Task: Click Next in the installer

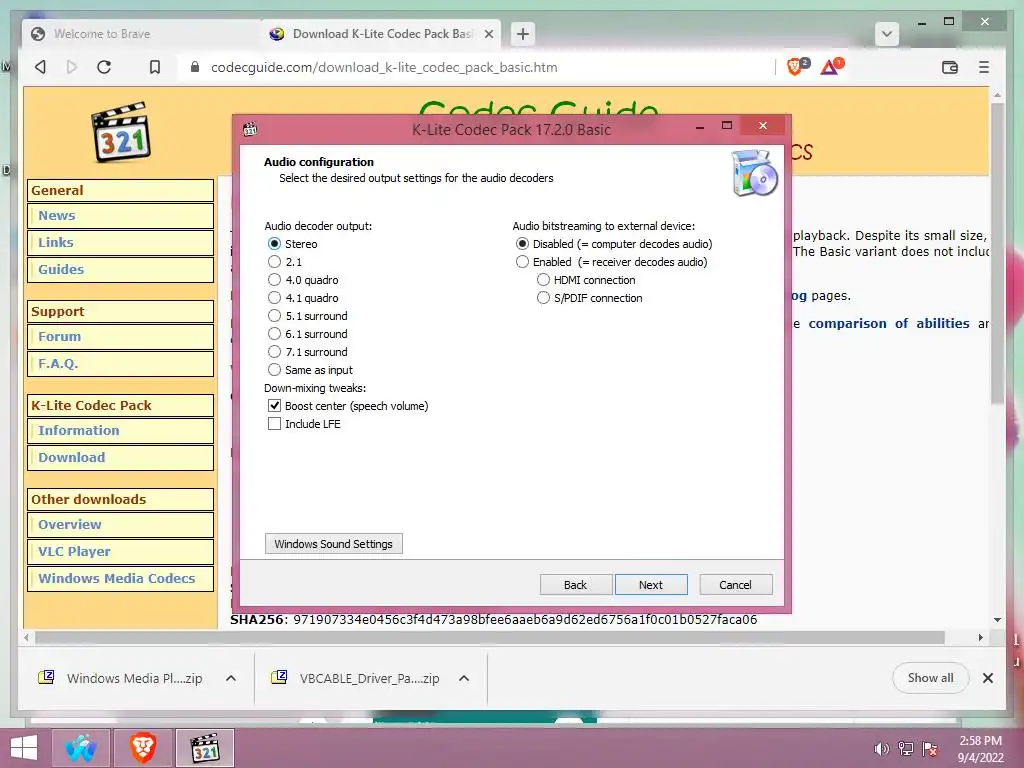Action: point(651,584)
